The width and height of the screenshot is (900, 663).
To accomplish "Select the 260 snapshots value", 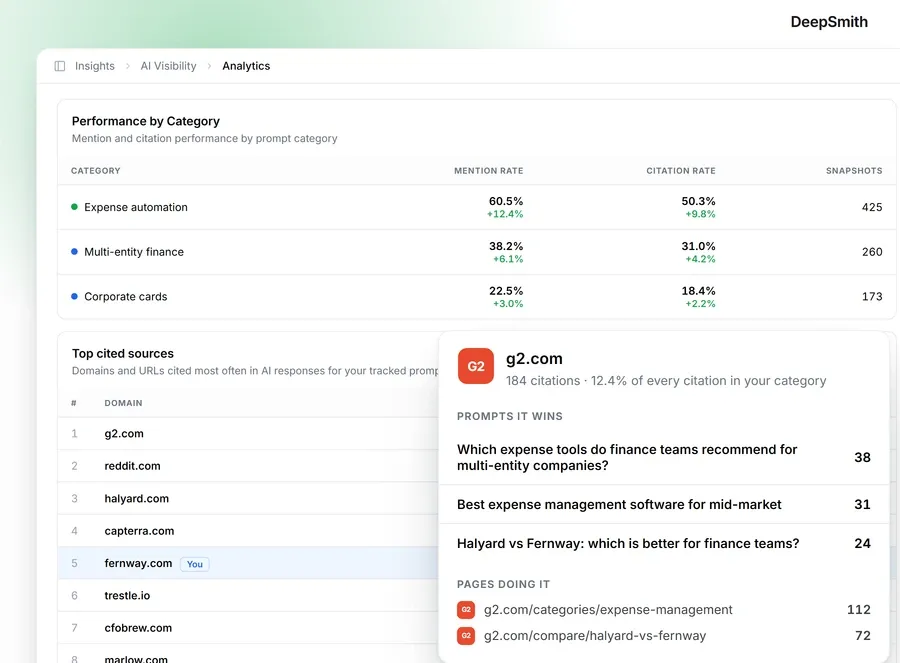I will pyautogui.click(x=872, y=252).
